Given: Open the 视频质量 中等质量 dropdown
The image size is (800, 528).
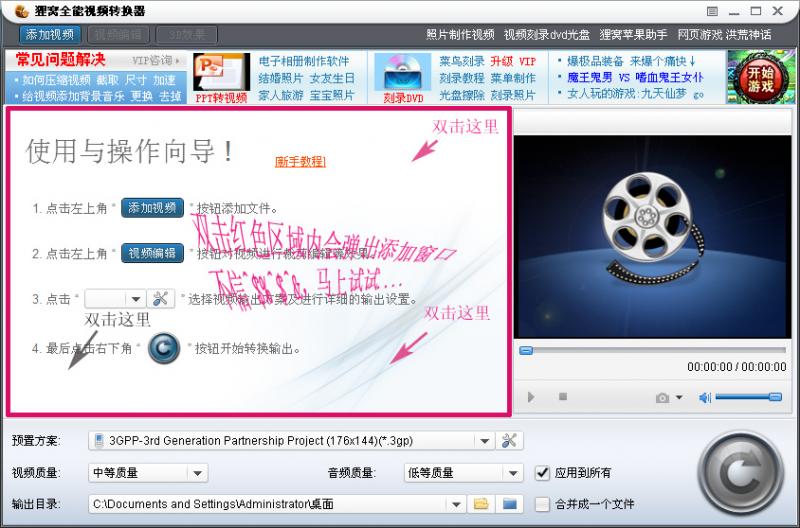Looking at the screenshot, I should [148, 473].
